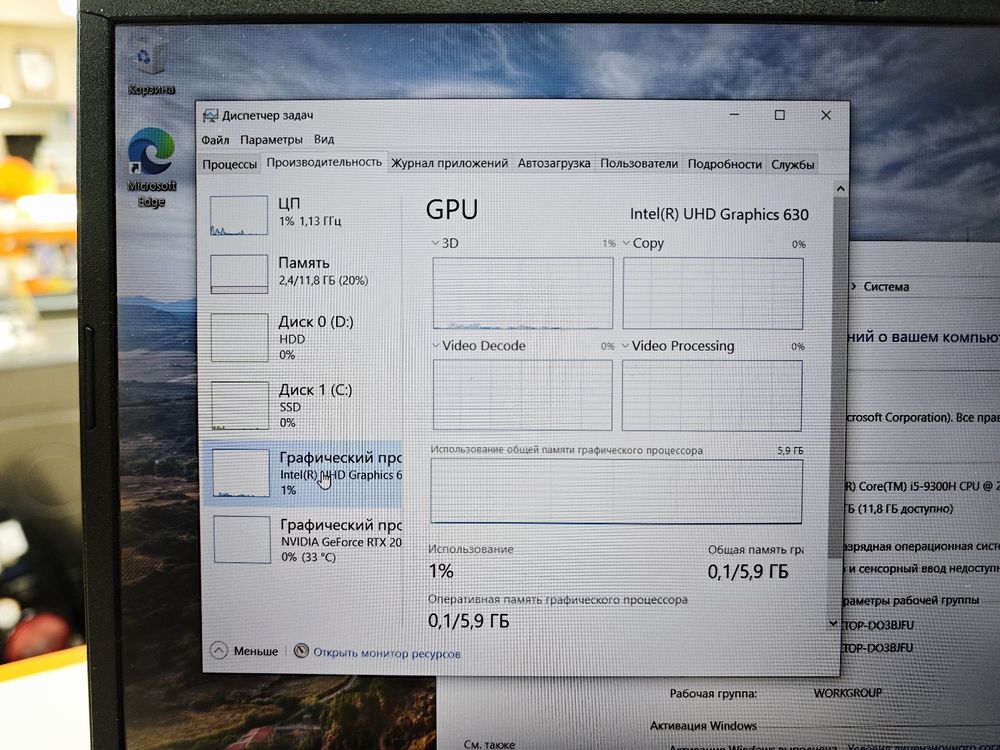Open the Вид menu

click(x=324, y=139)
